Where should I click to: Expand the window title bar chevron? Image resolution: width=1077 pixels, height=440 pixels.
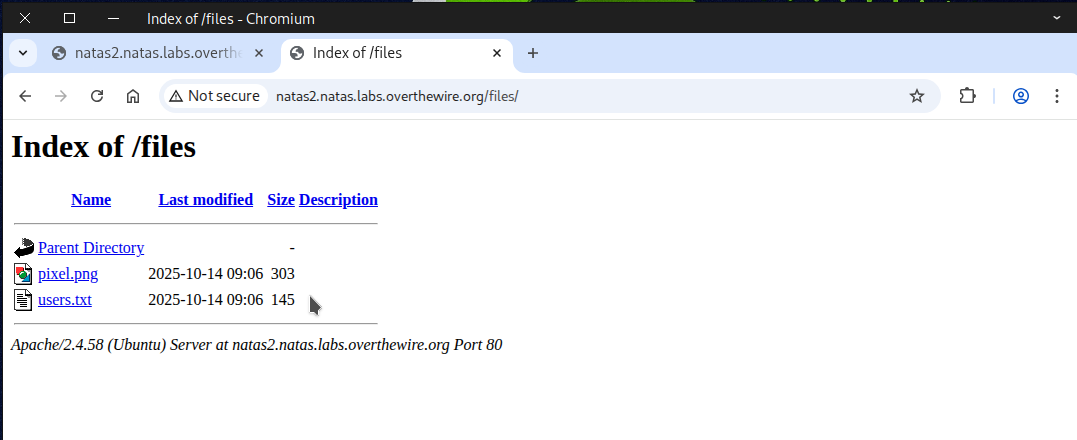[1057, 18]
